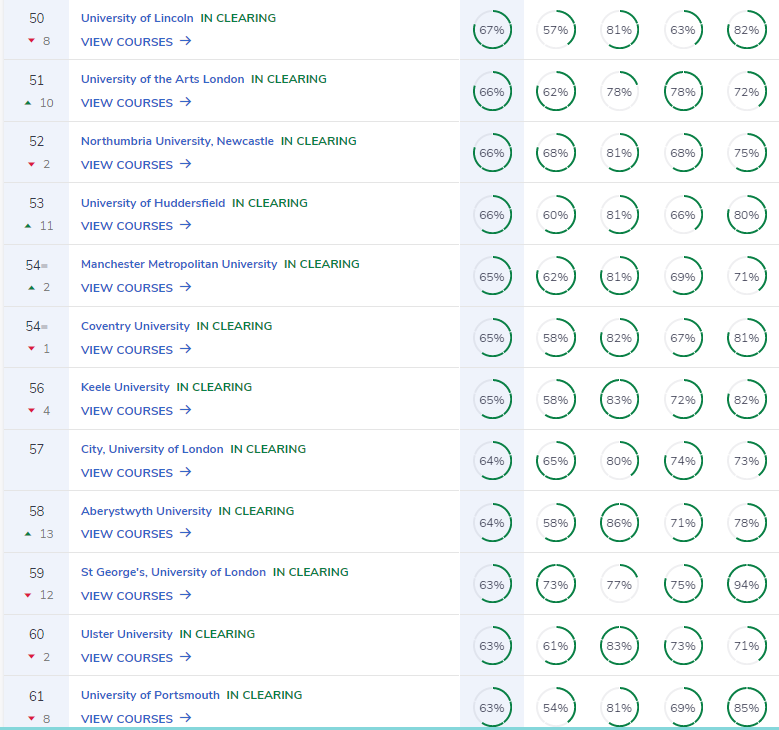Image resolution: width=779 pixels, height=730 pixels.
Task: Click IN CLEARING label beside University of Lincoln
Action: [238, 18]
